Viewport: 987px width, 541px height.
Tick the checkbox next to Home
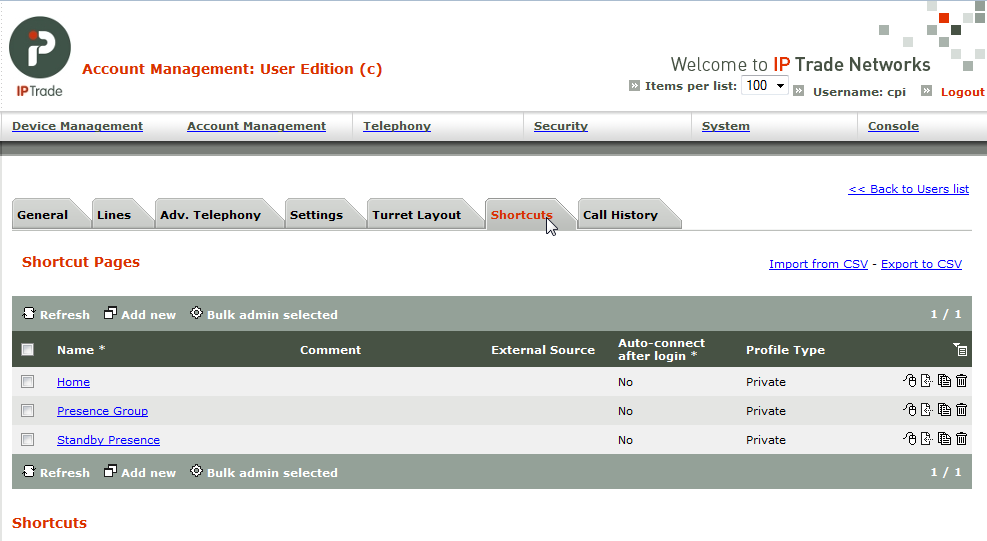pyautogui.click(x=28, y=382)
